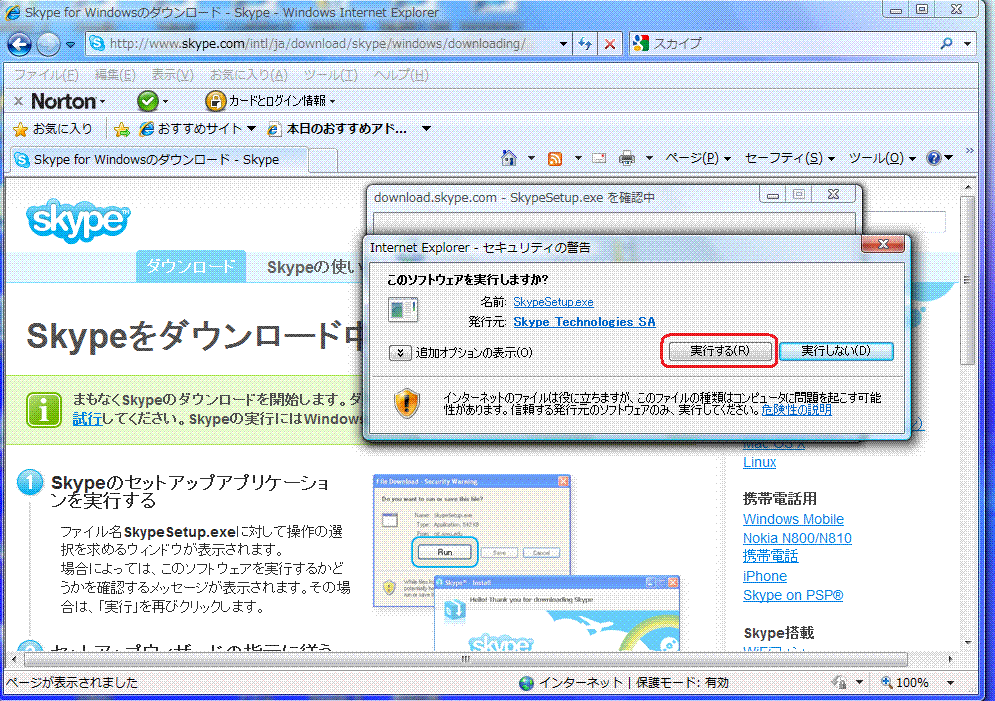Click the orange RSS feeds icon
This screenshot has height=701, width=995.
pyautogui.click(x=555, y=158)
